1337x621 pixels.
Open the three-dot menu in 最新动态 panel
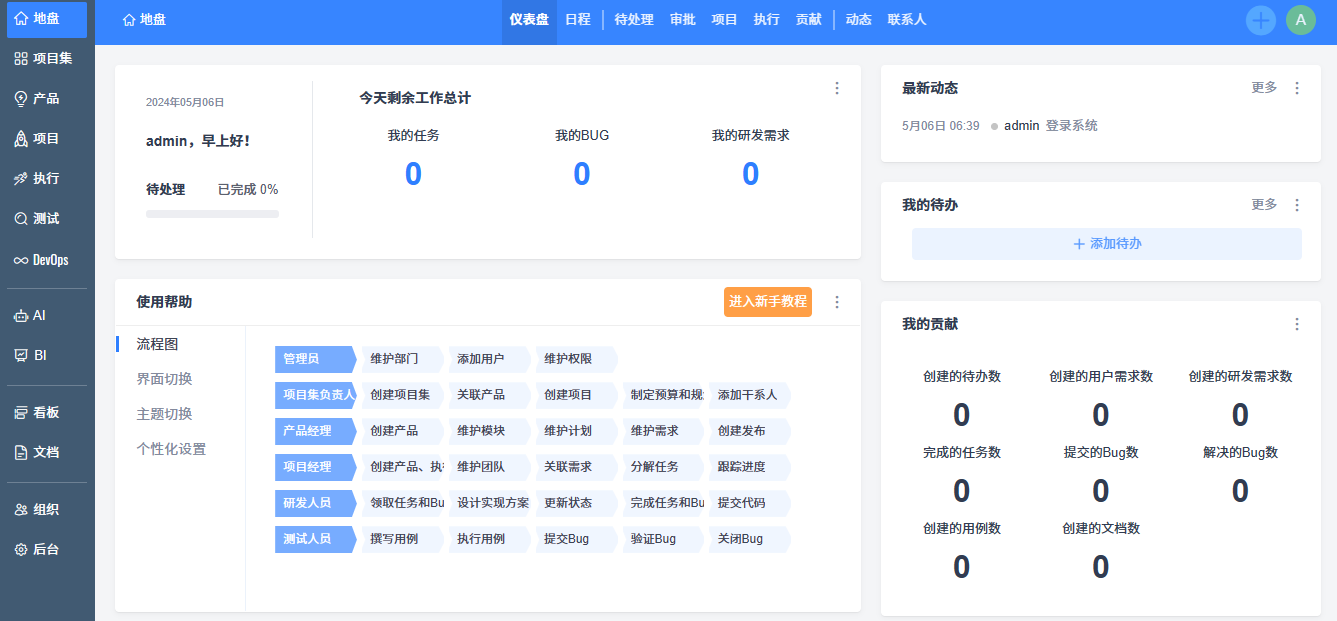click(1297, 88)
